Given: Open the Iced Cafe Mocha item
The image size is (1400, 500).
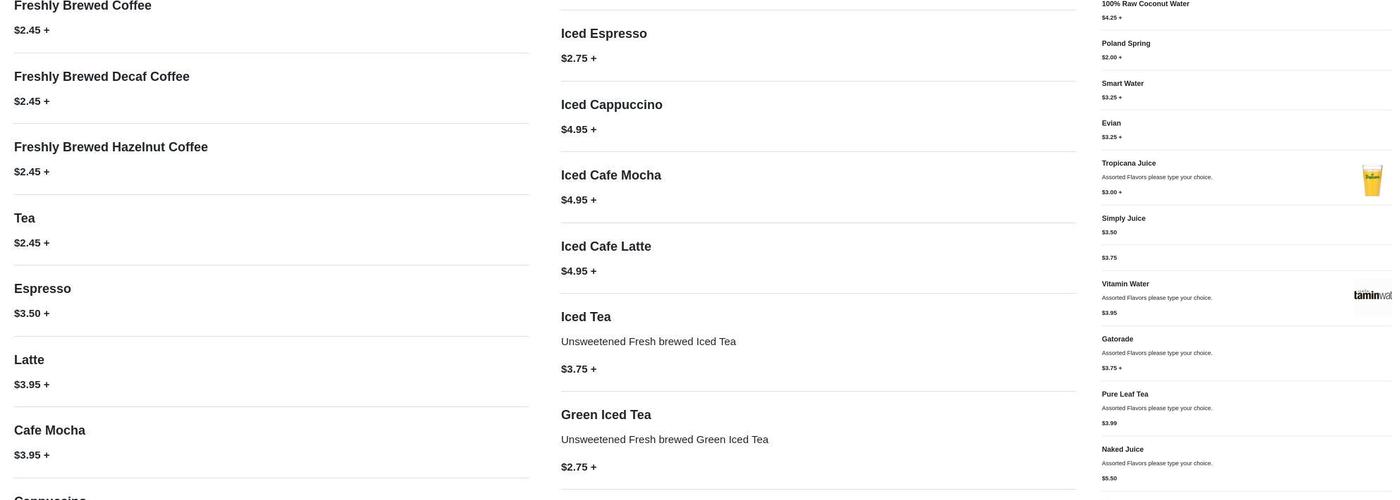Looking at the screenshot, I should (x=611, y=176).
